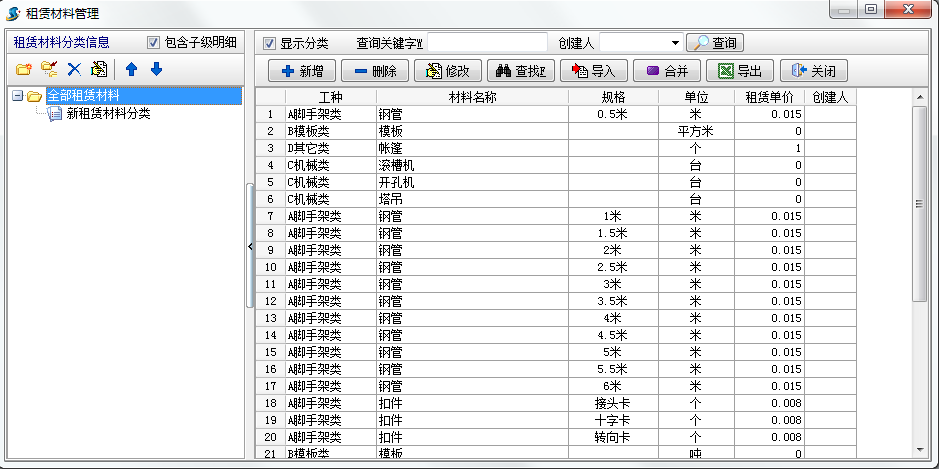Click the 导出 export to Excel button

click(x=739, y=71)
